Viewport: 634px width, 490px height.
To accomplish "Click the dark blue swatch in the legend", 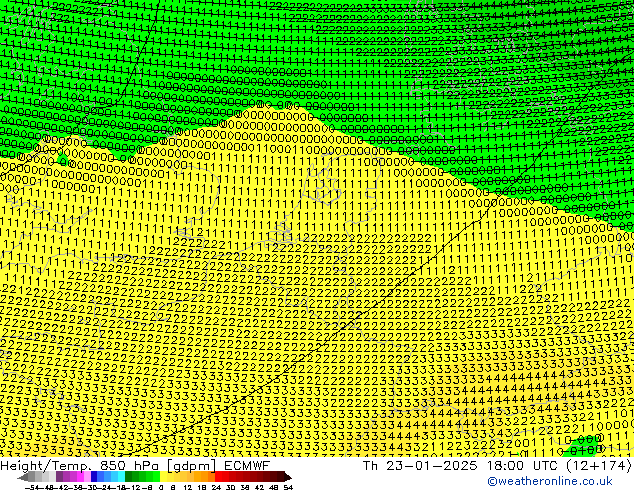I will 94,477.
